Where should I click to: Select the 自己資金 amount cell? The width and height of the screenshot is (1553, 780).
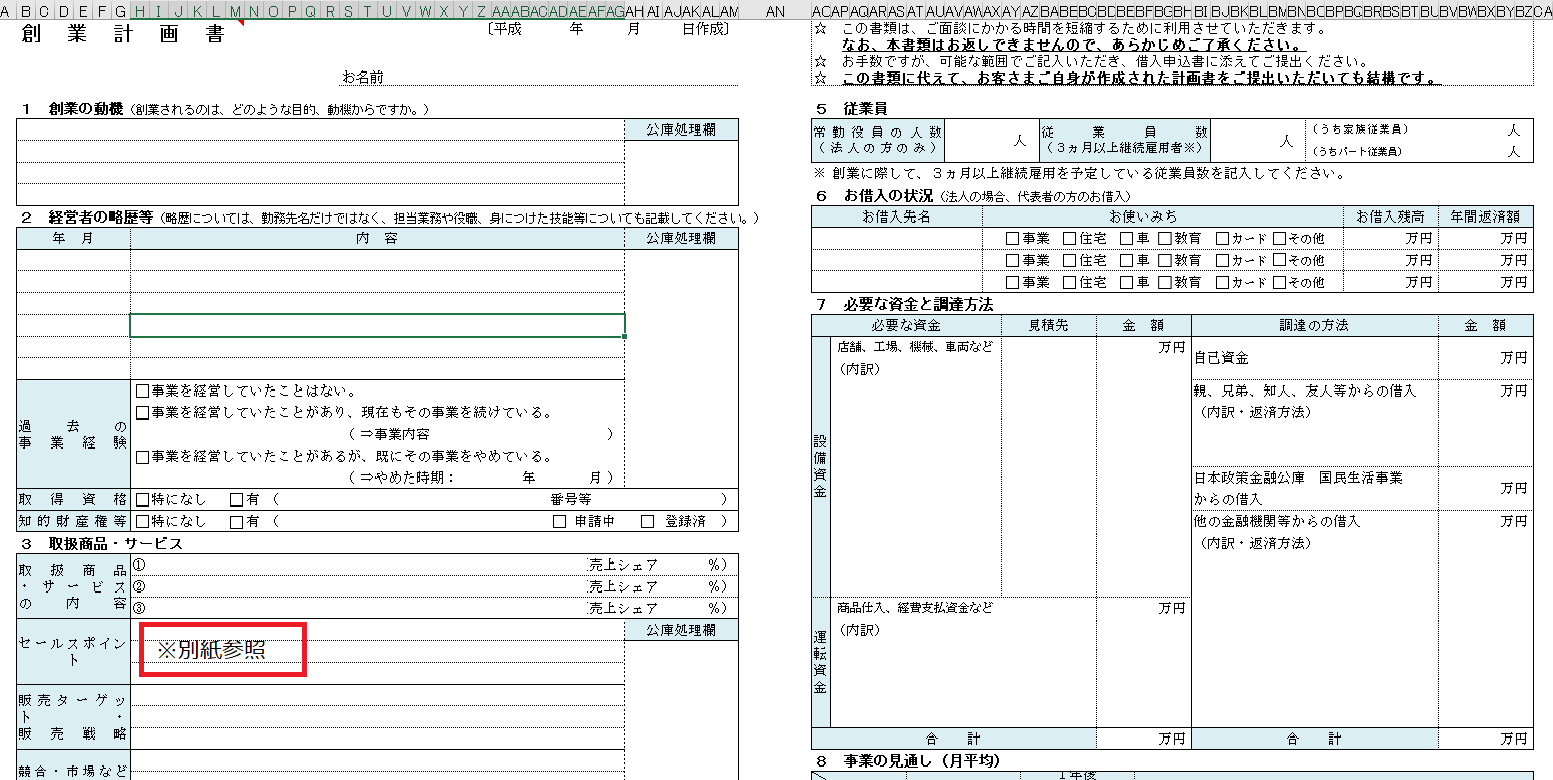1485,358
